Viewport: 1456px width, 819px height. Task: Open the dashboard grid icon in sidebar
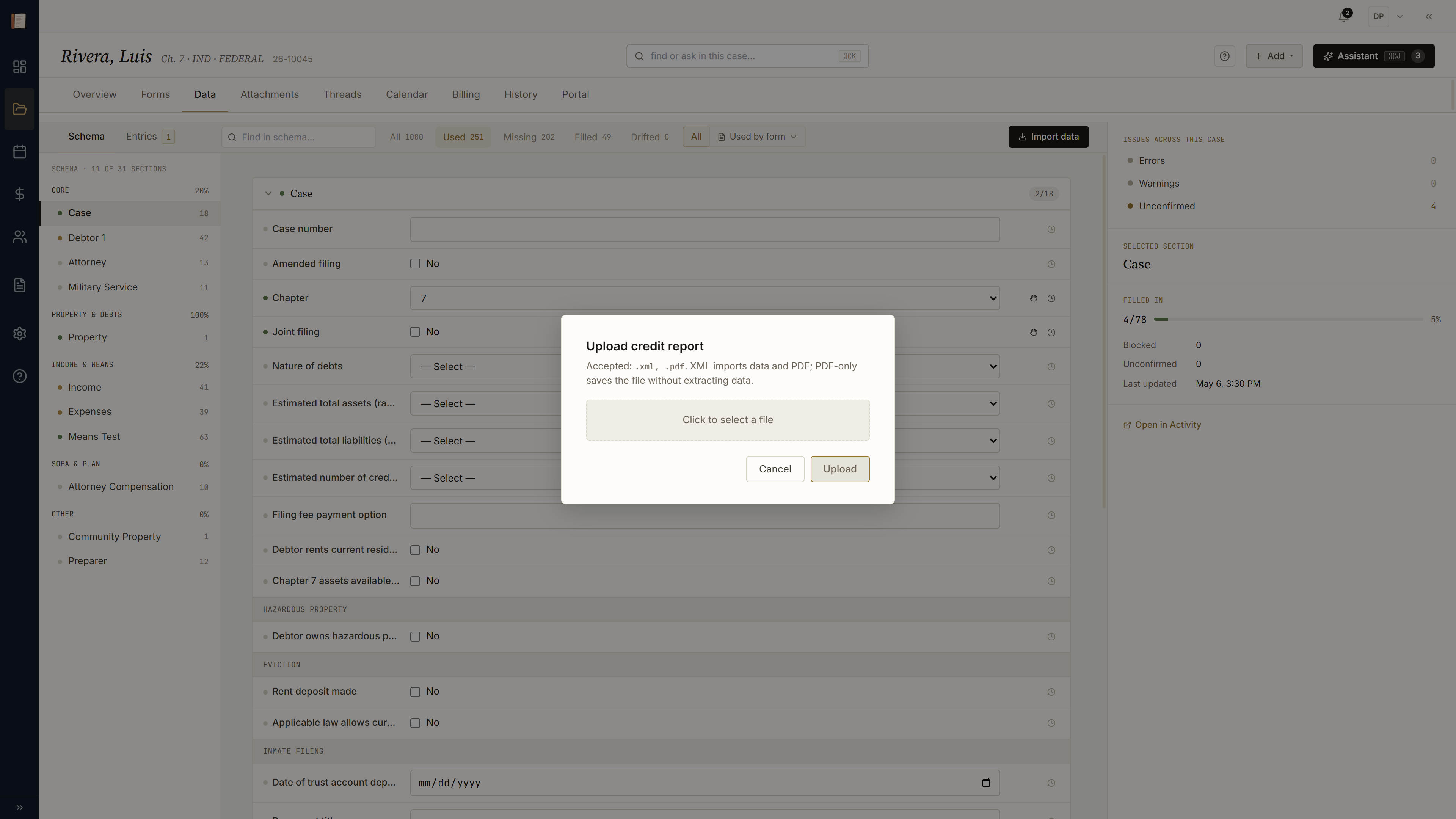pos(19,67)
